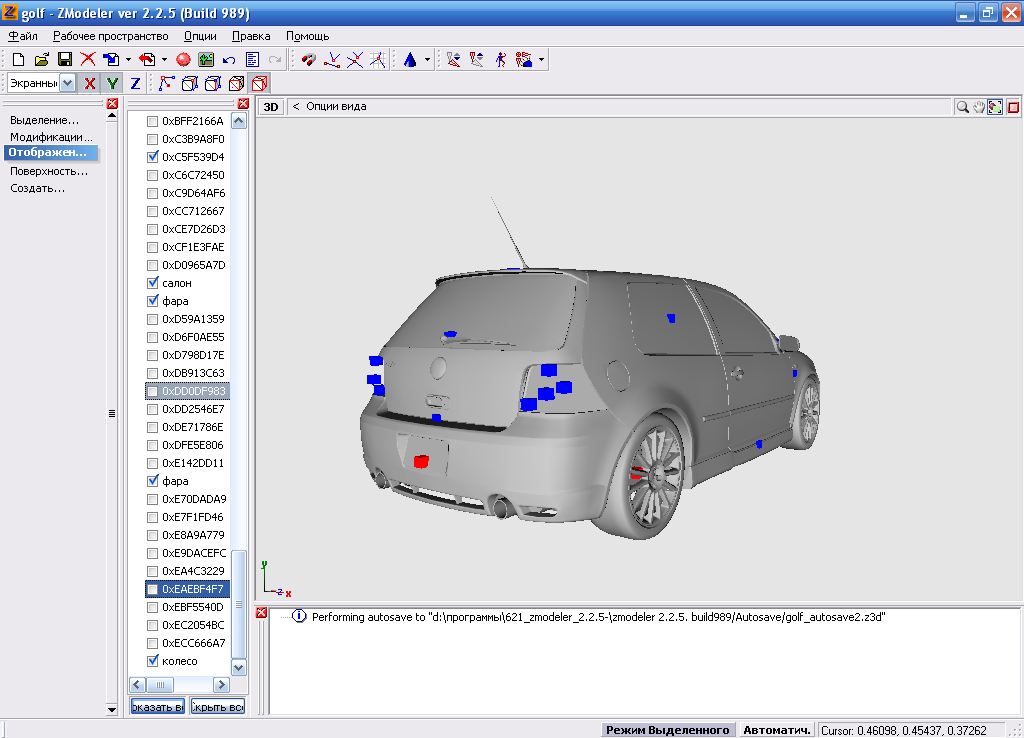Hide the 'салон' object via its checkbox
The height and width of the screenshot is (738, 1024).
[153, 283]
